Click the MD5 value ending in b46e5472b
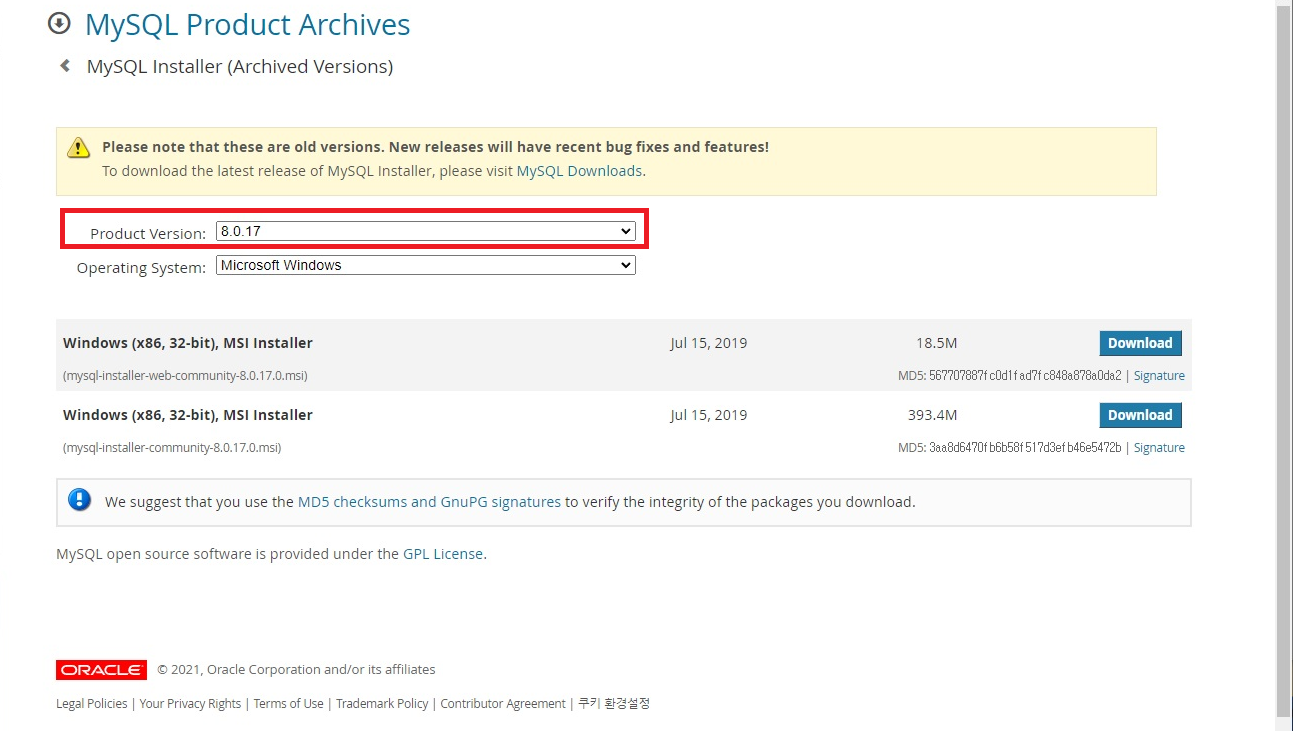This screenshot has width=1293, height=731. (x=1025, y=448)
